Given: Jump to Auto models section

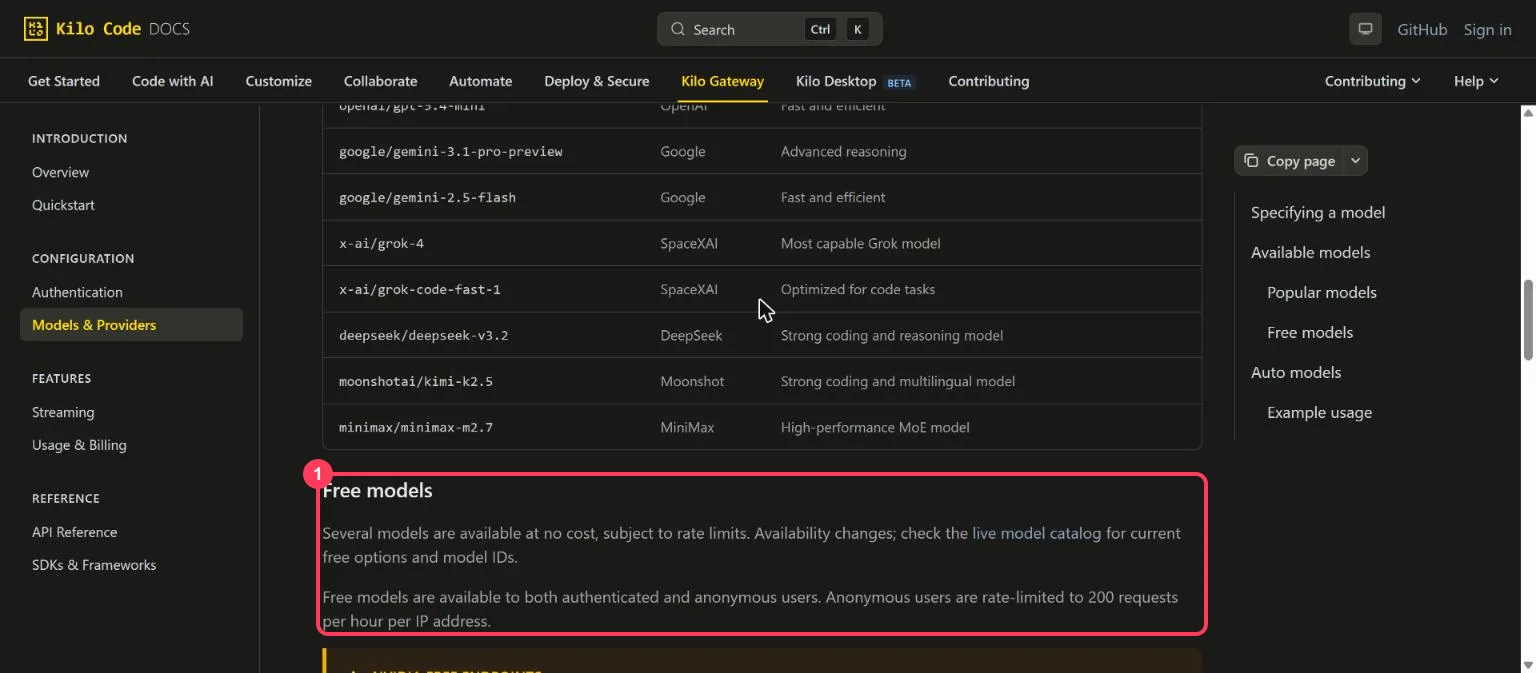Looking at the screenshot, I should (x=1296, y=372).
